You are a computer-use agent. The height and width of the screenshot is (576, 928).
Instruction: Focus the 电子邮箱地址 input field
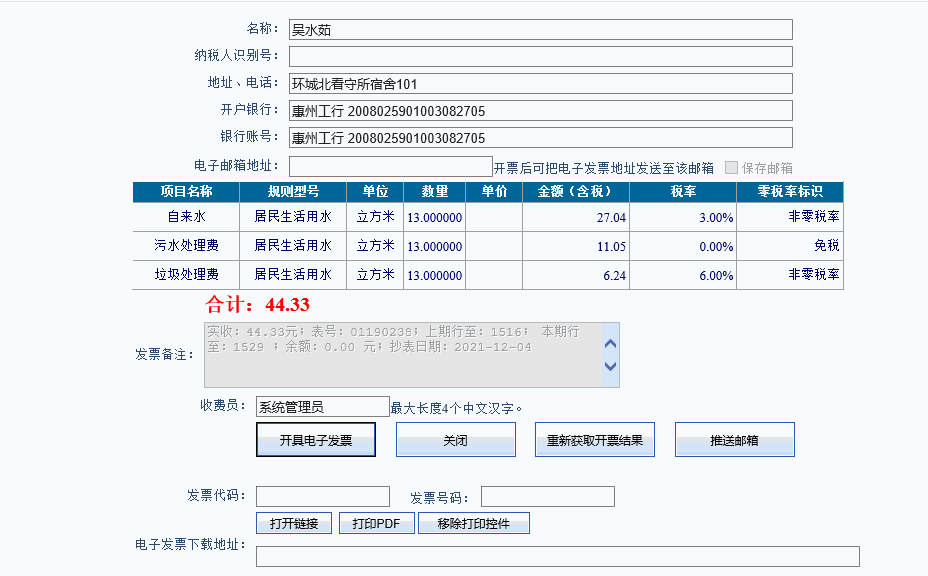(390, 167)
